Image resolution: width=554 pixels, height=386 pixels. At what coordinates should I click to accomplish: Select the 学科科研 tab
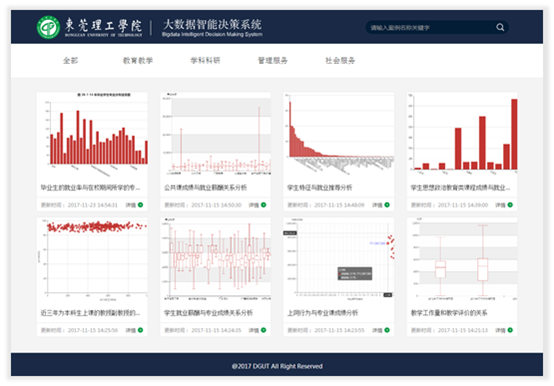pyautogui.click(x=205, y=60)
